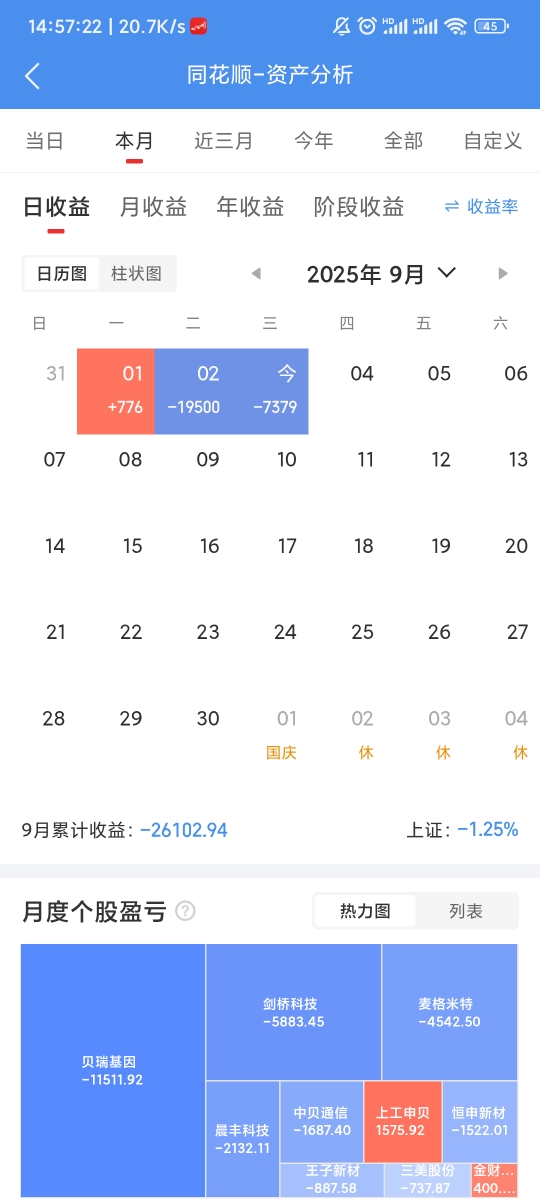The image size is (540, 1200).
Task: Switch view to 柱状图
Action: pos(137,273)
